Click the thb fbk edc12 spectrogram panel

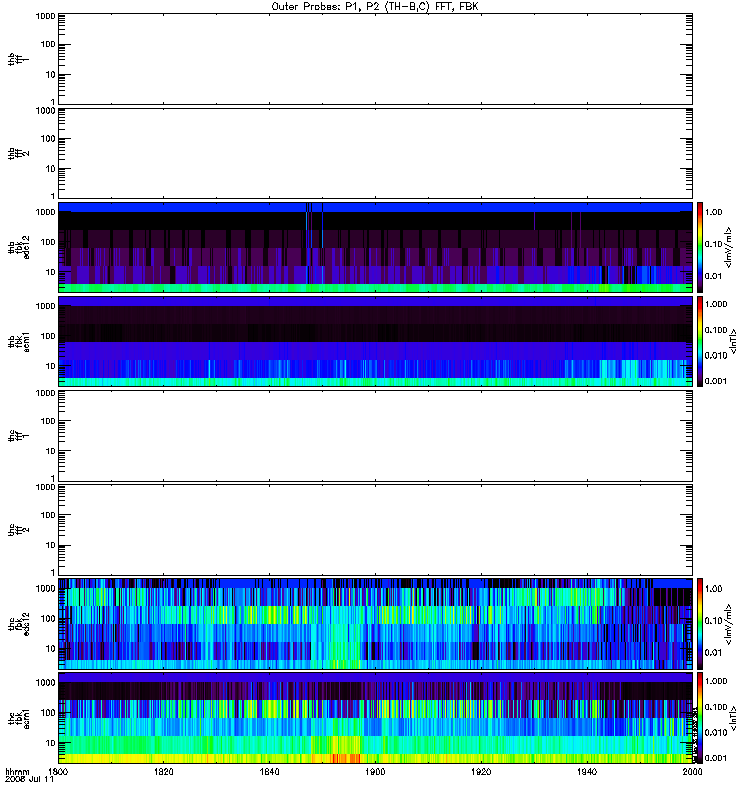point(375,247)
